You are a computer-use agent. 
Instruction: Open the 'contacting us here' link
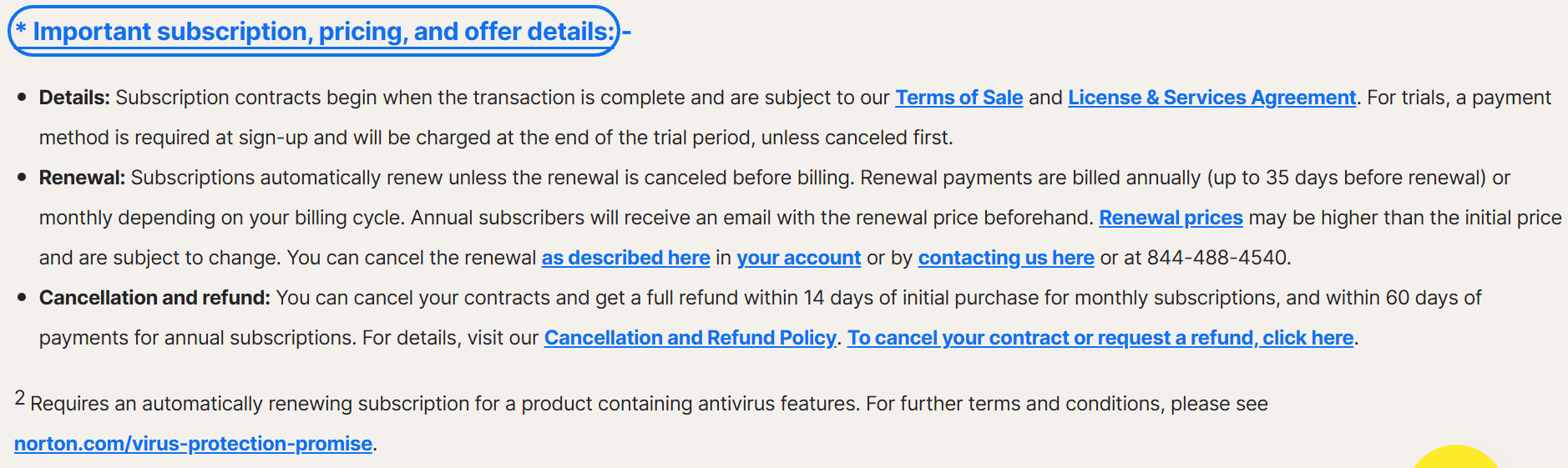[x=1006, y=258]
